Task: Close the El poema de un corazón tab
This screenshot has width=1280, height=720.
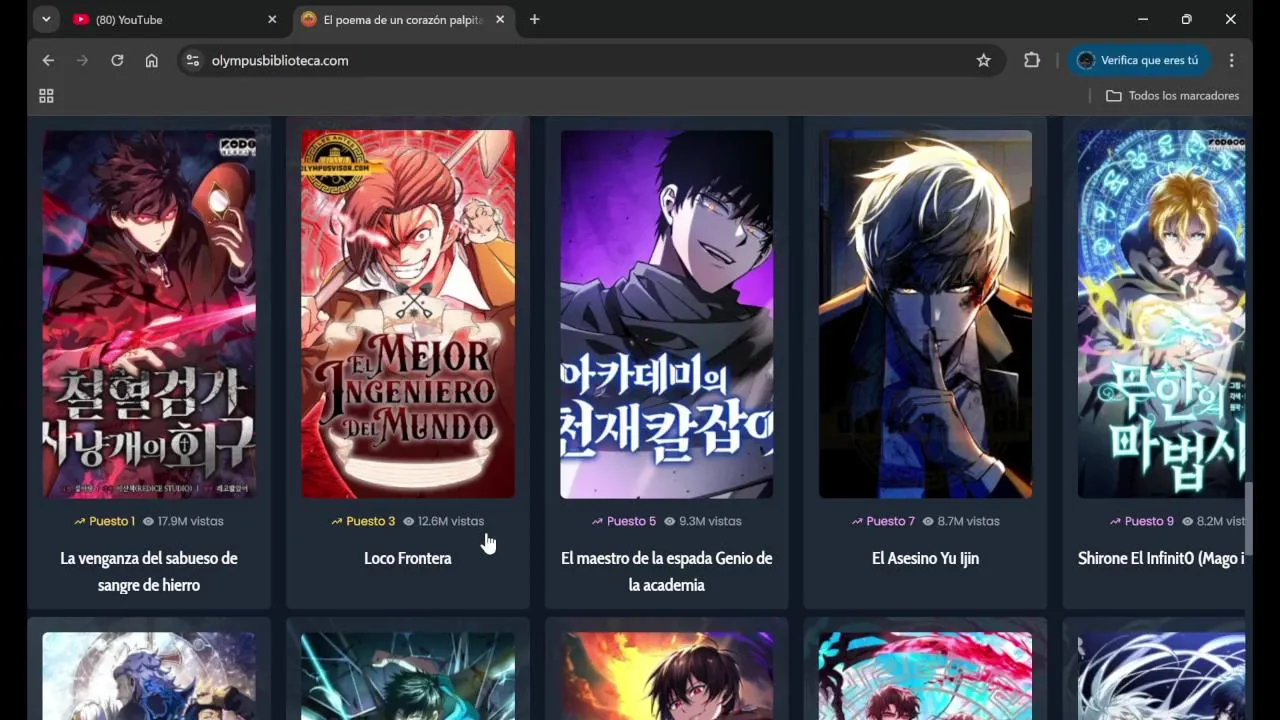Action: click(500, 19)
